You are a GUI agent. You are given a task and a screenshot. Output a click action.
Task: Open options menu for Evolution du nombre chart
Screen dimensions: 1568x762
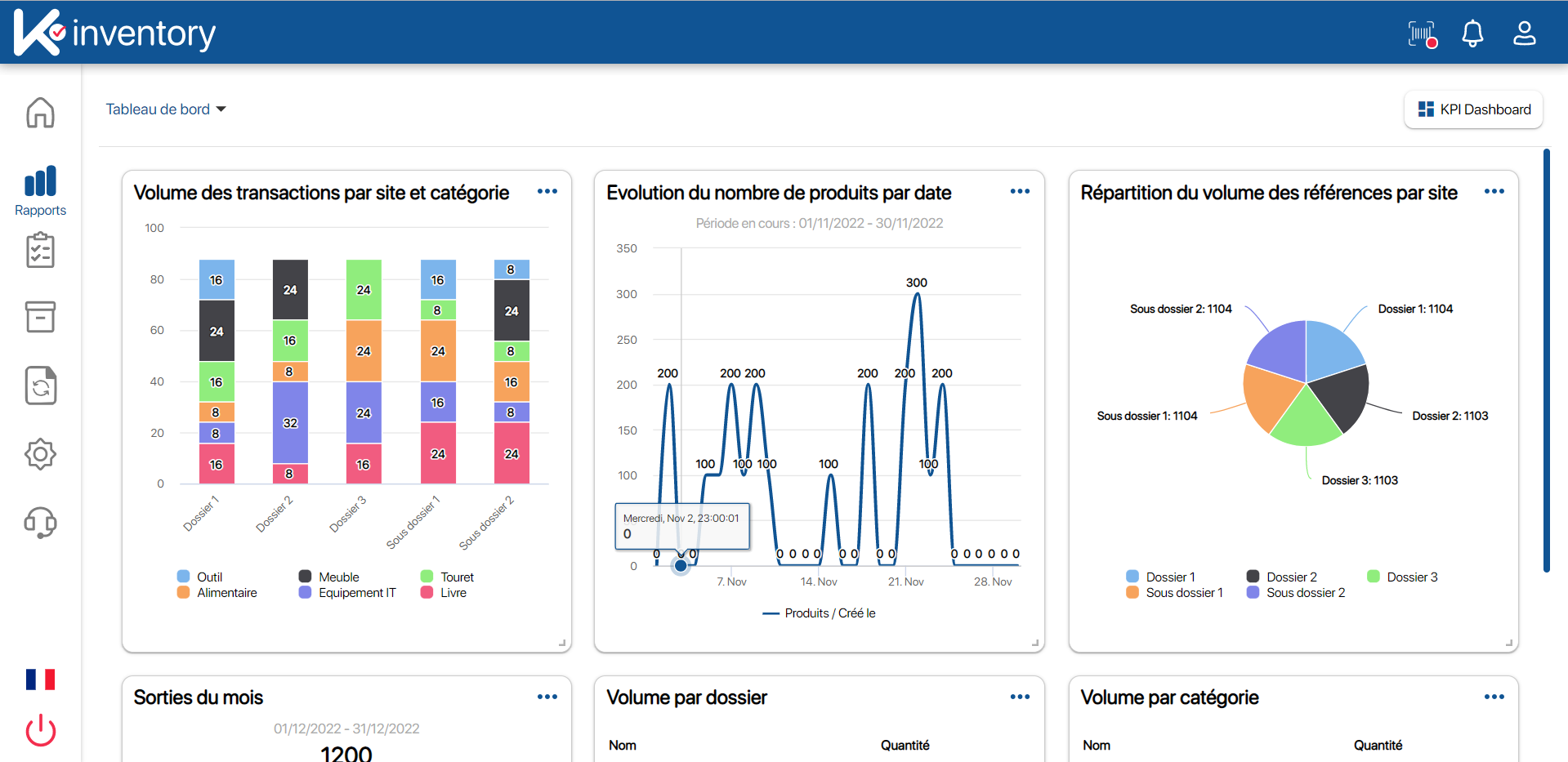1020,192
